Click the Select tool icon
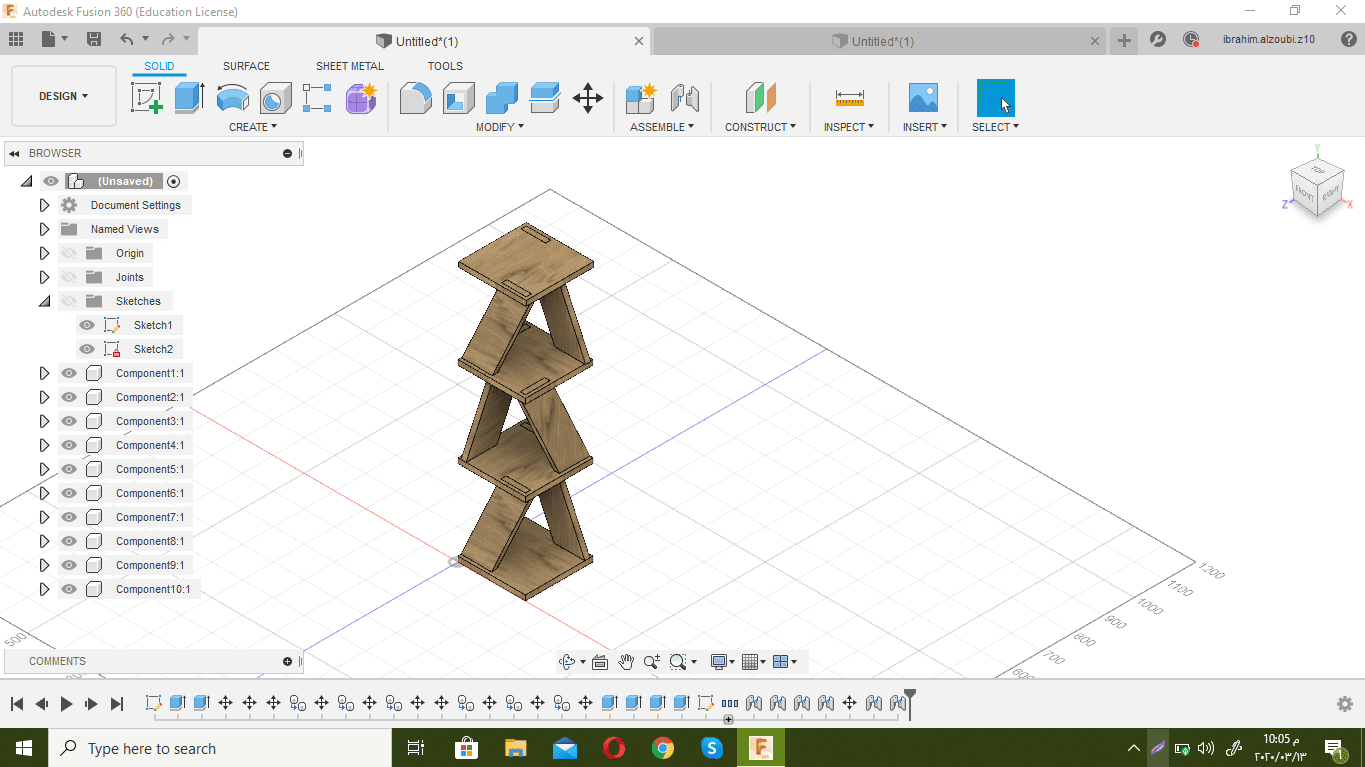Viewport: 1365px width, 767px height. [995, 98]
